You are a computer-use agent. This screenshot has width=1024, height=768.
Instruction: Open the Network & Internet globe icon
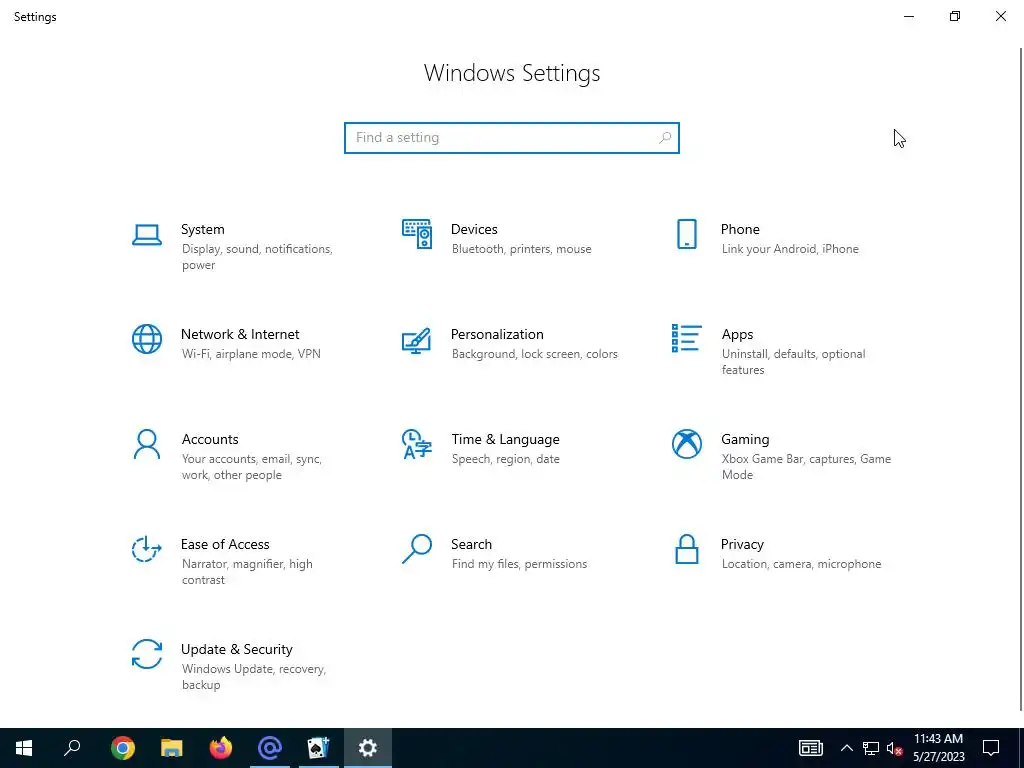point(146,339)
